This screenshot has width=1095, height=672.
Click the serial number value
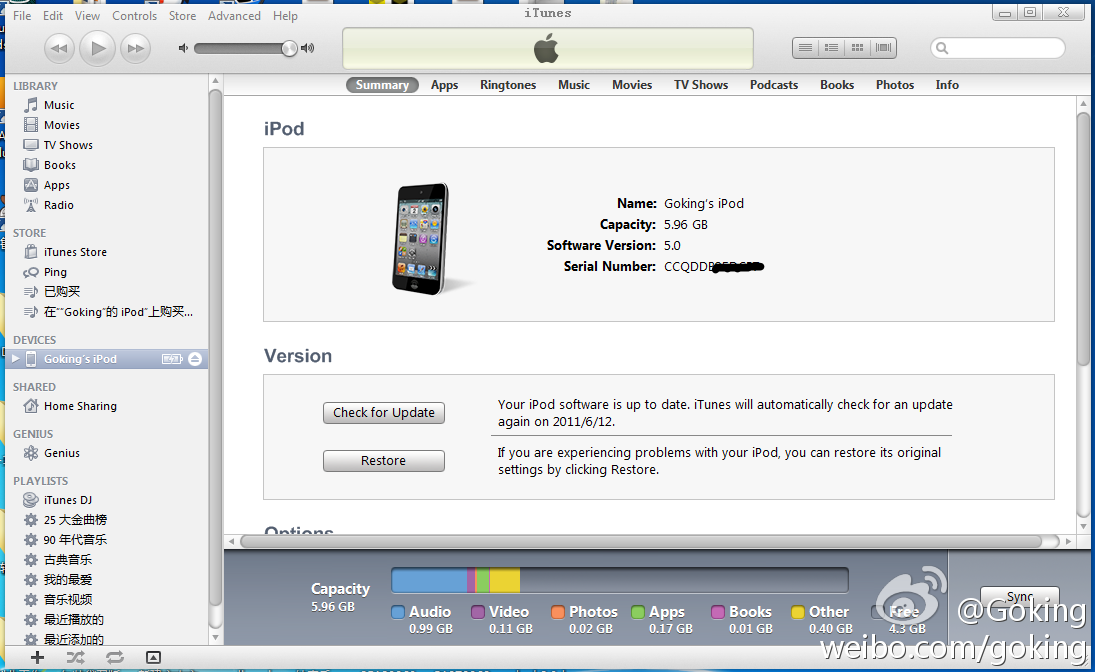pyautogui.click(x=714, y=266)
